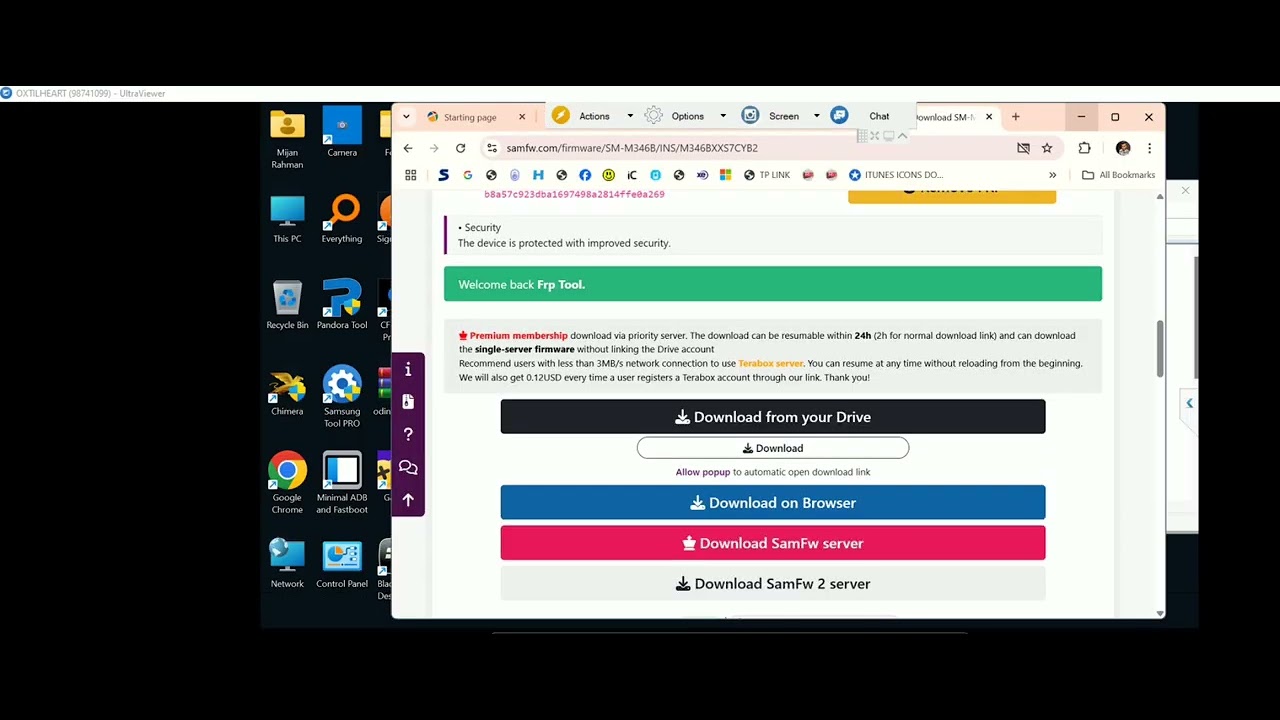The width and height of the screenshot is (1280, 720).
Task: Open the Mijan Rahman folder on desktop
Action: pos(287,139)
